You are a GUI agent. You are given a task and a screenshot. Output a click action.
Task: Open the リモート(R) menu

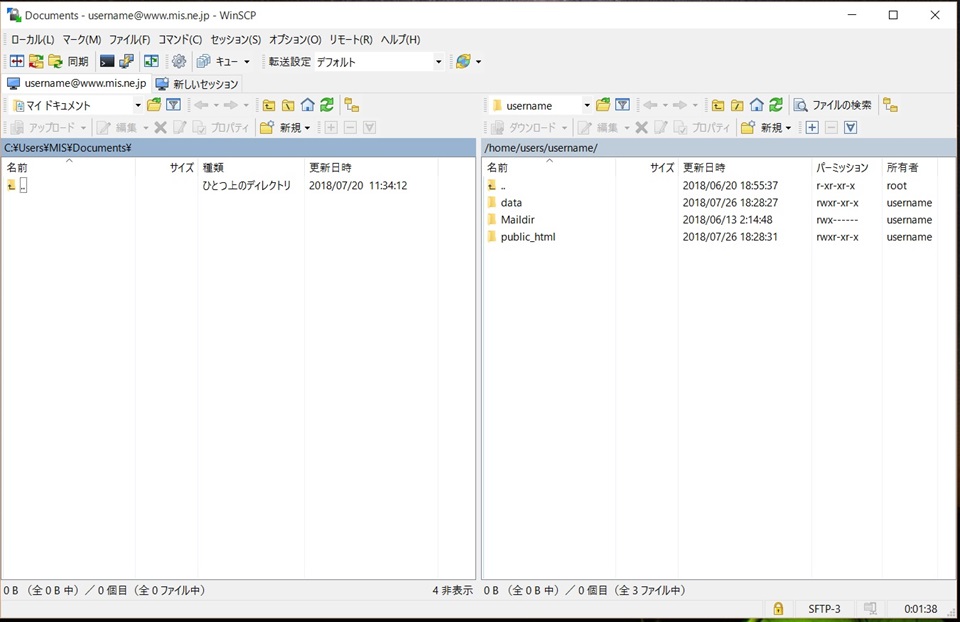[351, 39]
